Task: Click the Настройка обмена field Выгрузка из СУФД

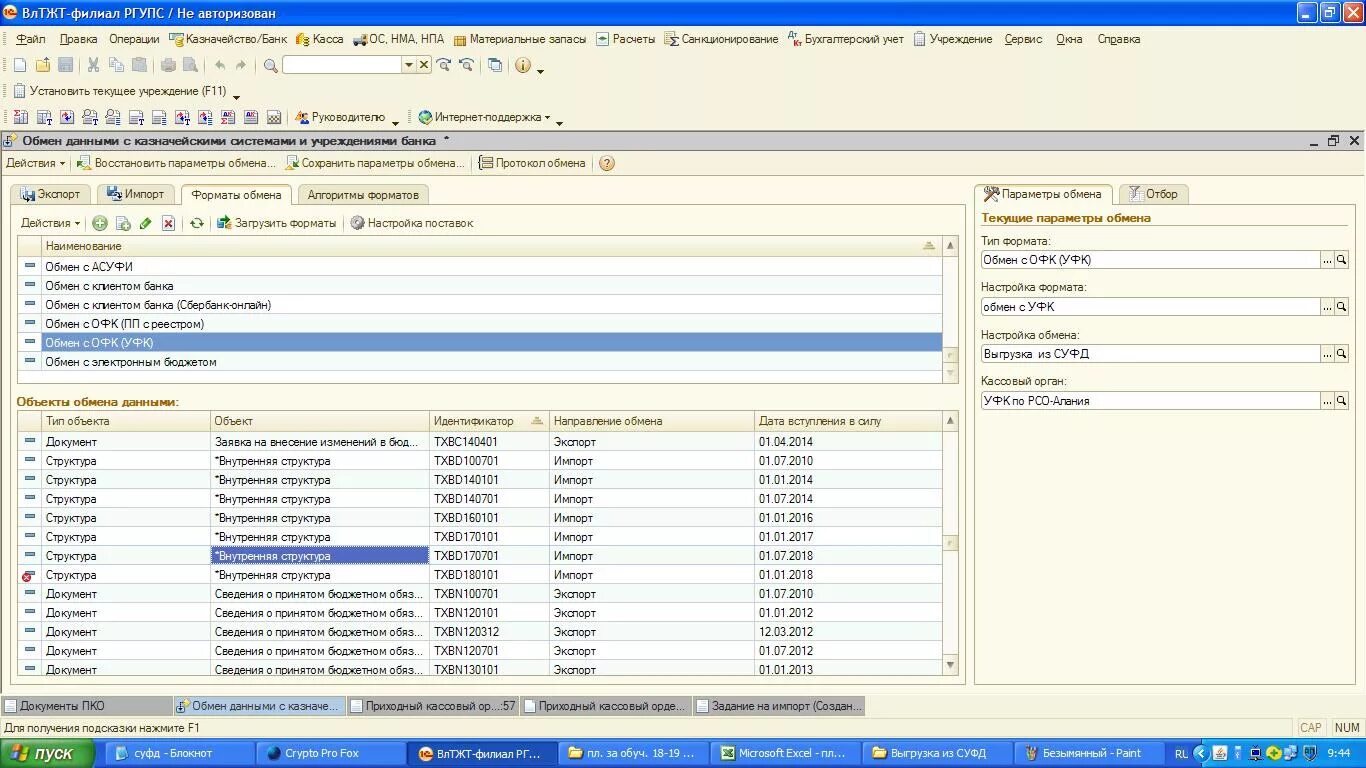Action: click(x=1150, y=353)
